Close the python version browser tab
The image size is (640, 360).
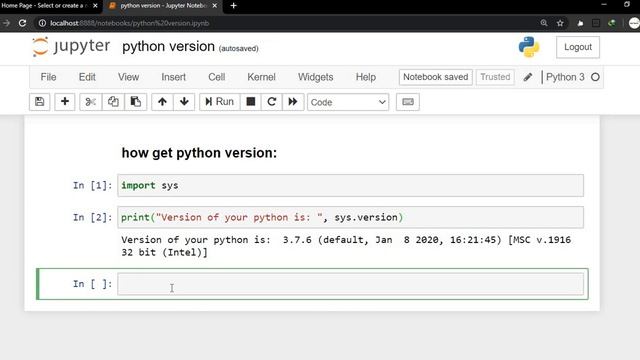tap(214, 6)
